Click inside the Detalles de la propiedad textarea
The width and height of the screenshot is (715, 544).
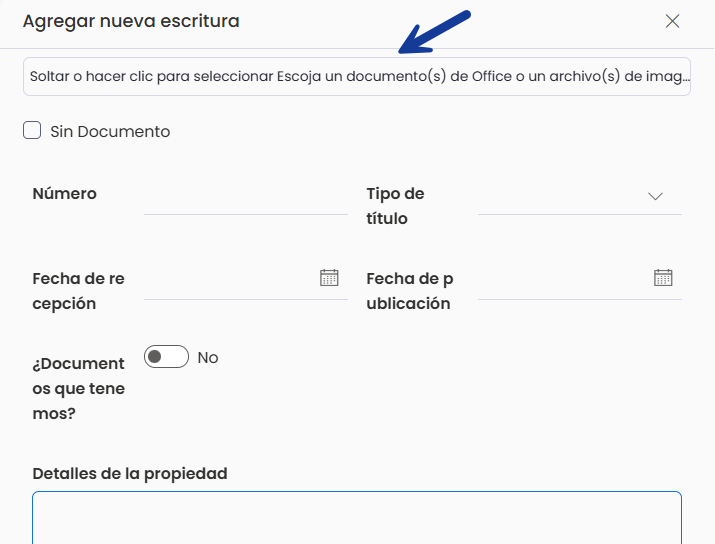click(357, 518)
